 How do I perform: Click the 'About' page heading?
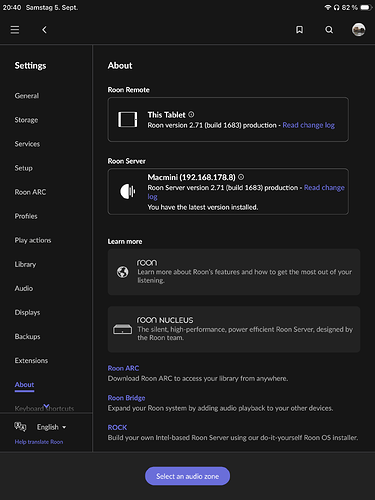tap(120, 65)
